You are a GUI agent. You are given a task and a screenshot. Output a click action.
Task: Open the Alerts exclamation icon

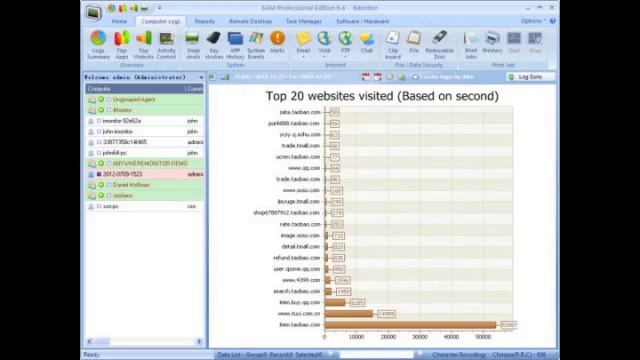tap(277, 38)
